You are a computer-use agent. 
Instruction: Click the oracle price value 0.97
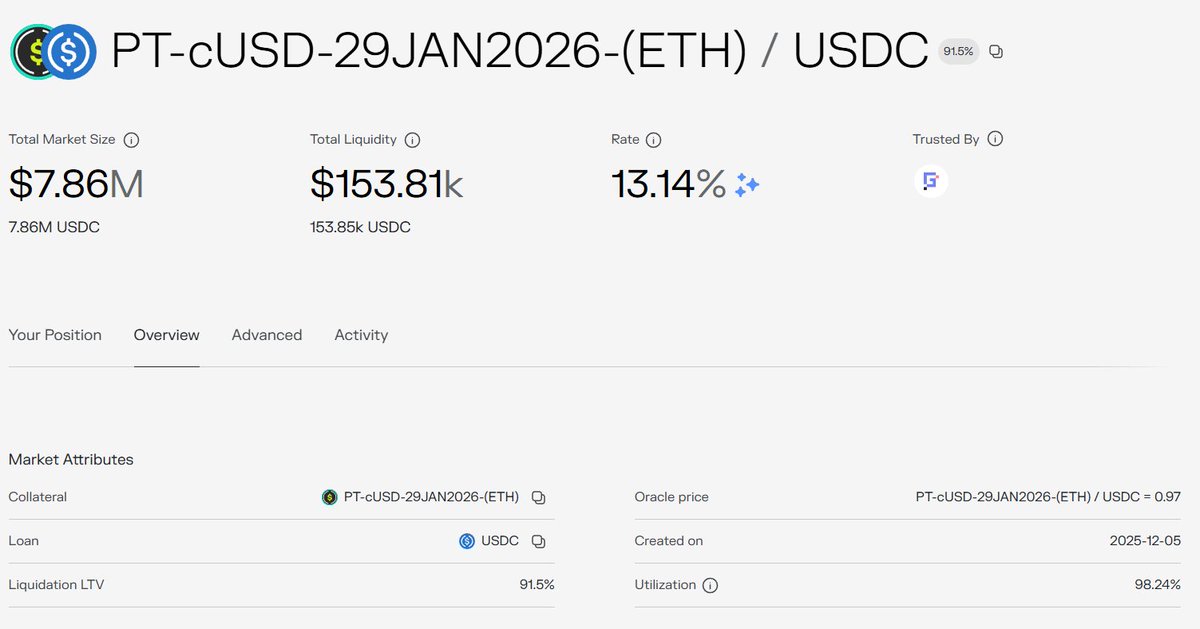point(1048,497)
